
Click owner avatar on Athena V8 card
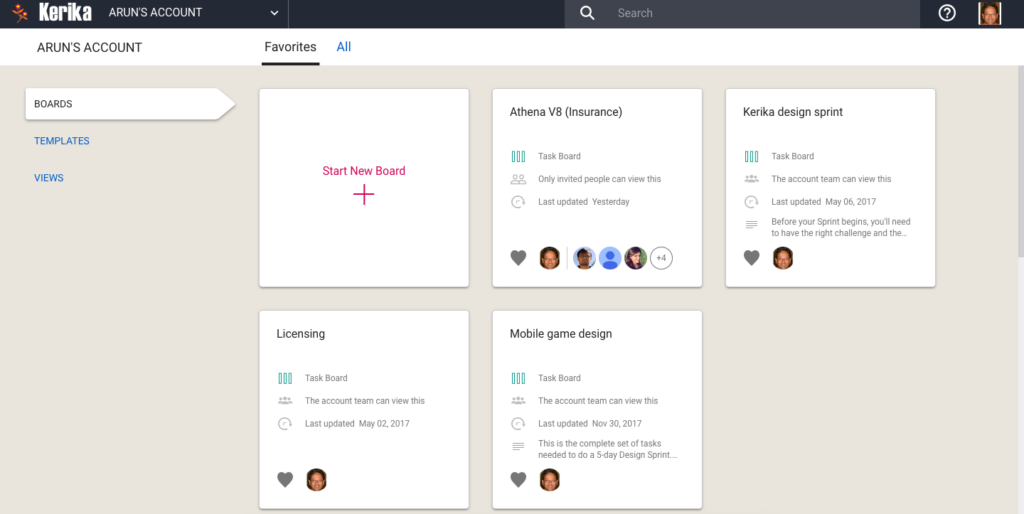550,258
